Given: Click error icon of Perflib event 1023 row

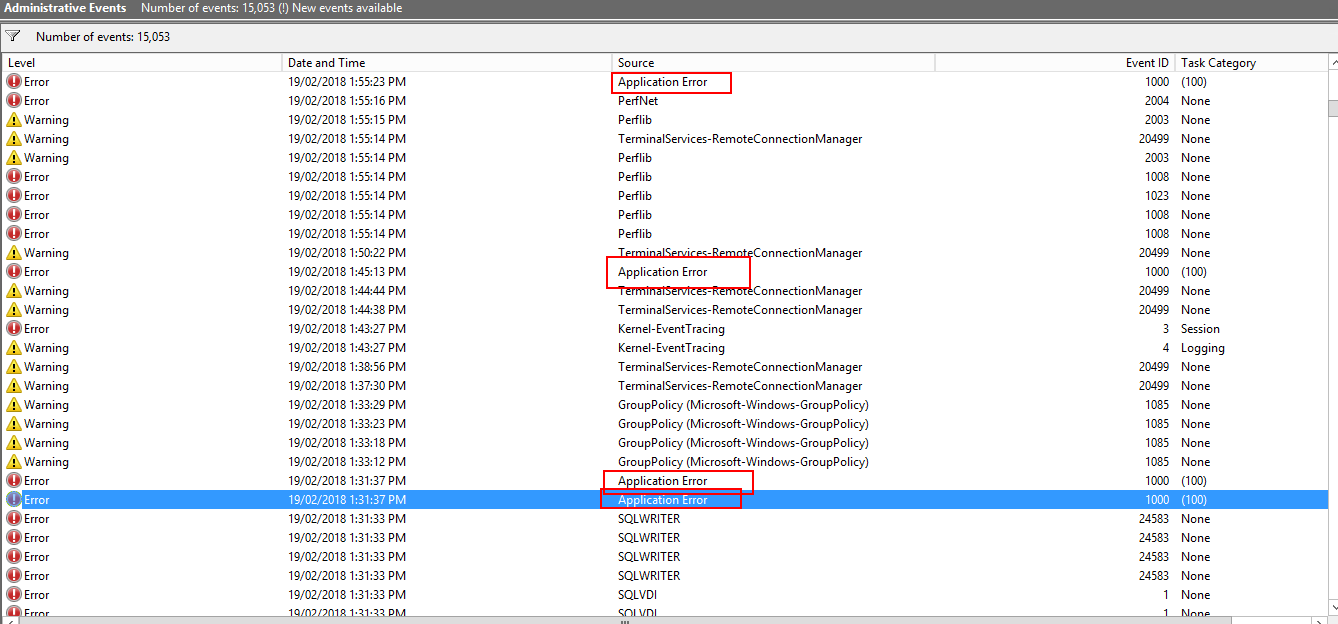Looking at the screenshot, I should (x=14, y=196).
